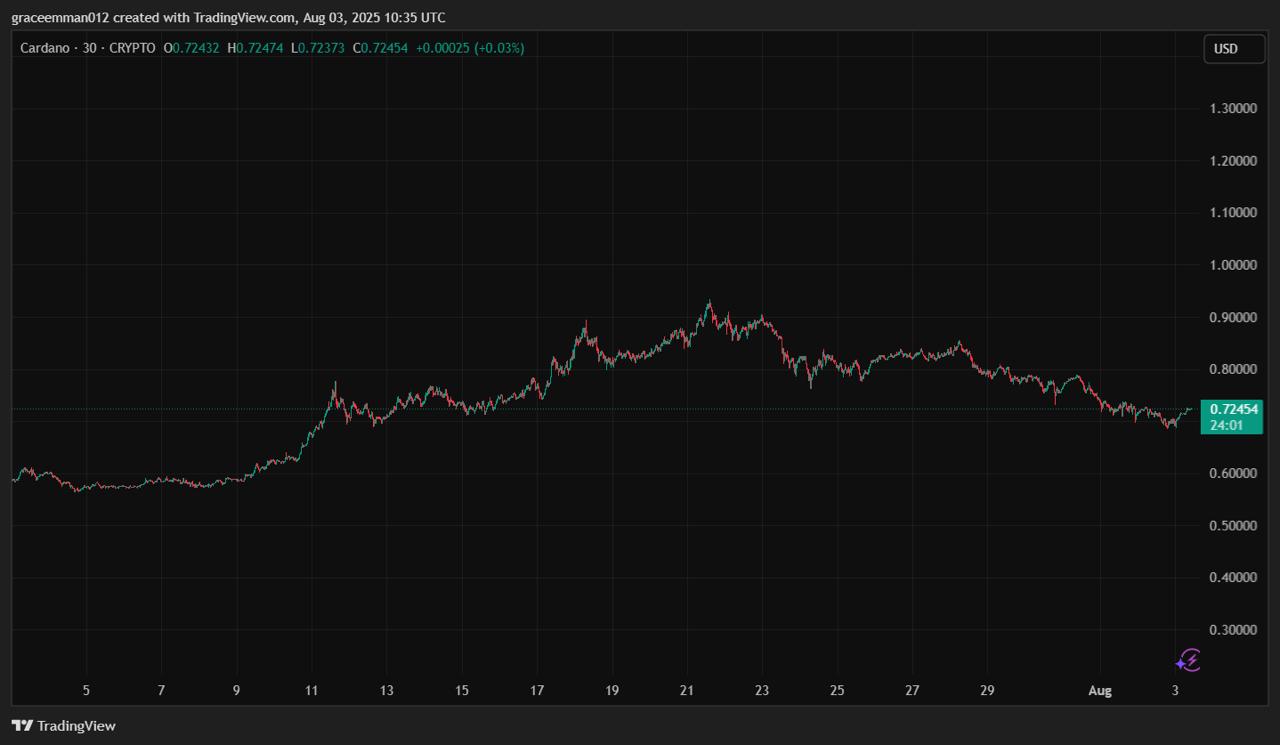This screenshot has height=745, width=1280.
Task: Click the TradingView logo icon
Action: tap(22, 726)
